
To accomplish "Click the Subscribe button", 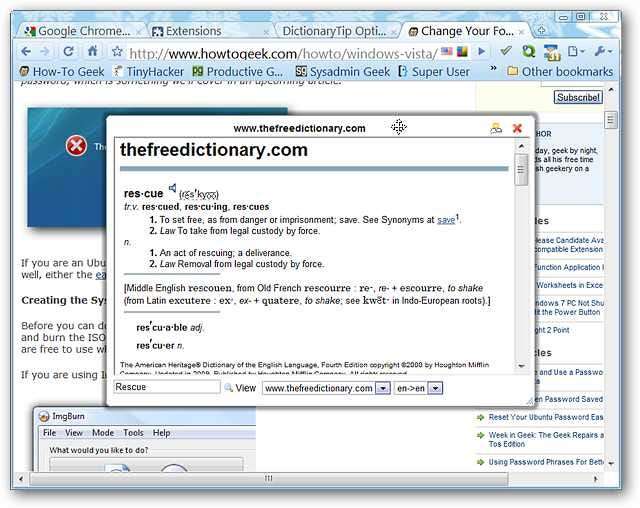I will point(578,98).
